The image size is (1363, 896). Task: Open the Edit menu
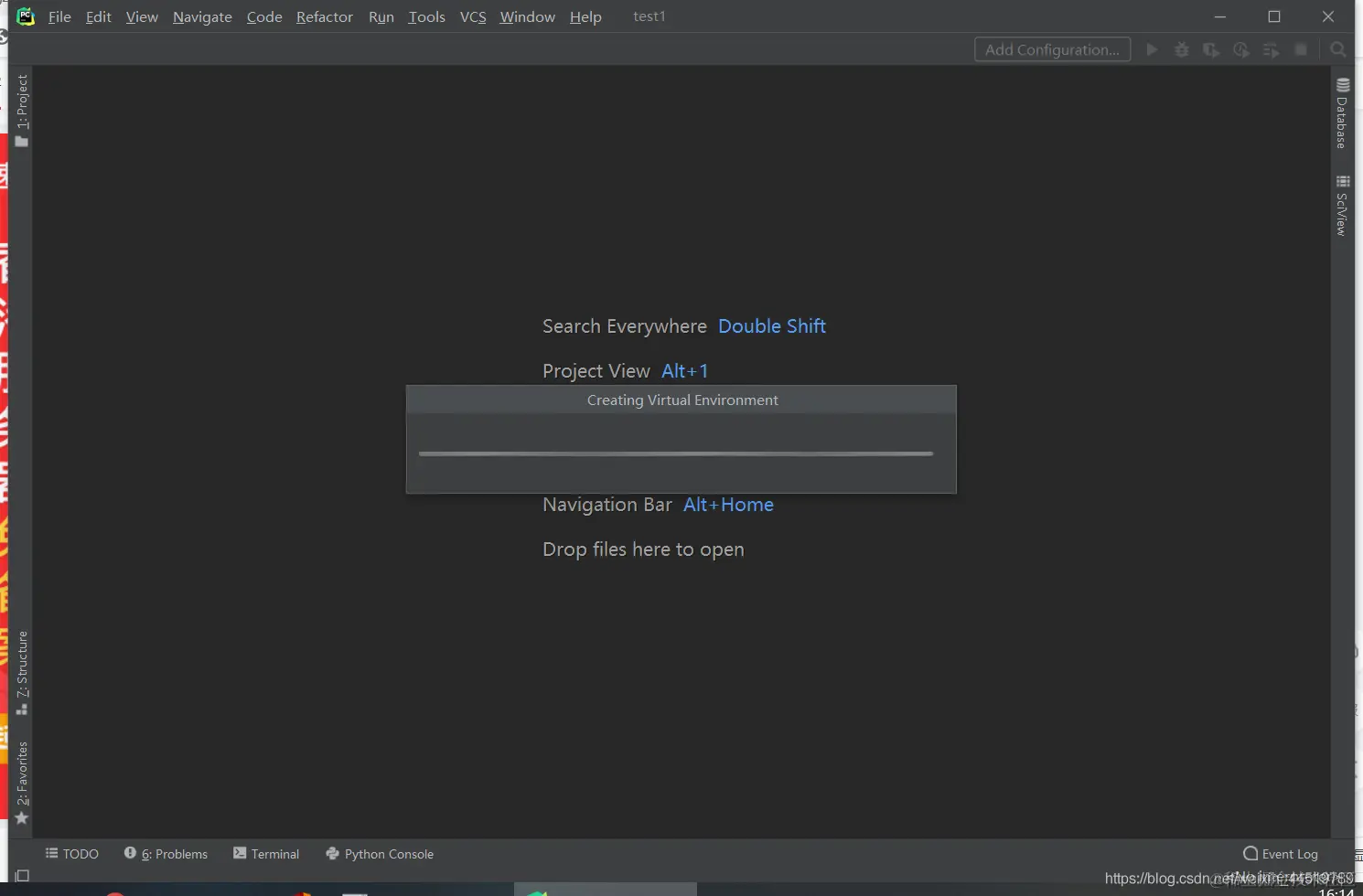coord(99,16)
